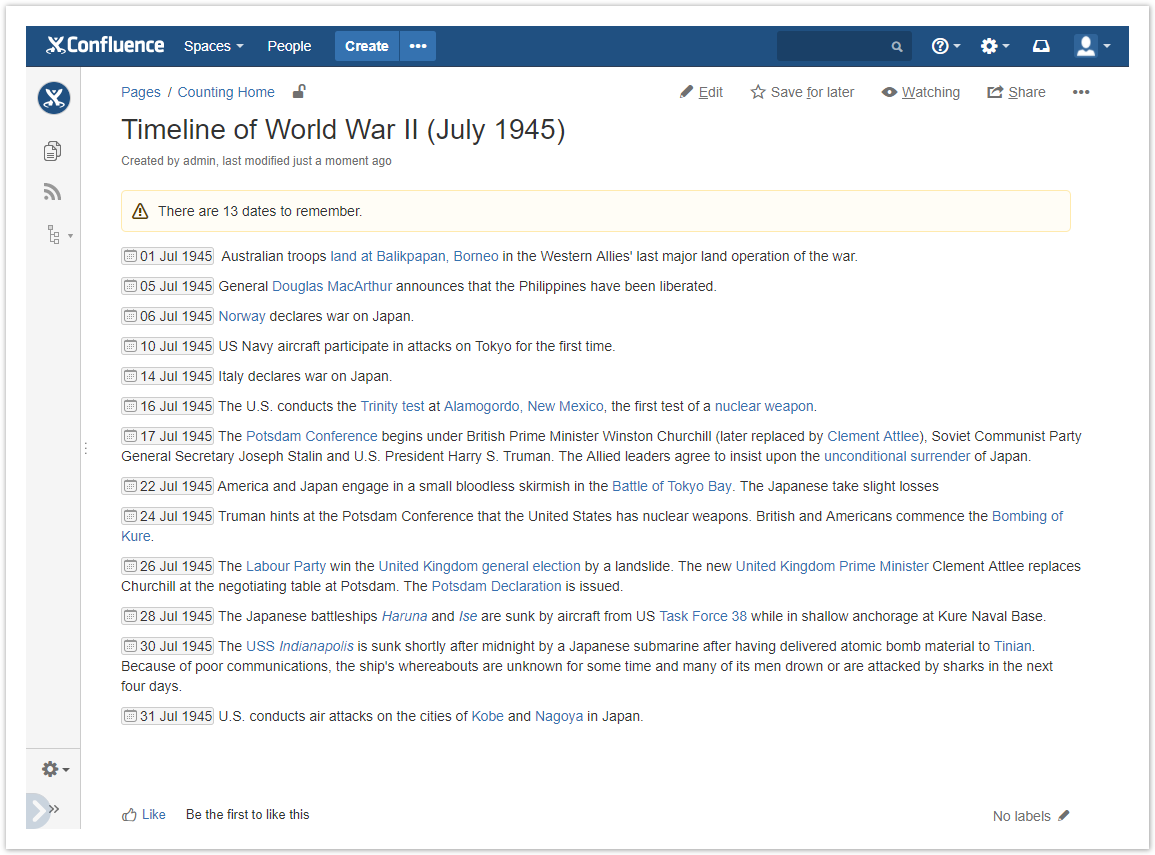Viewport: 1155px width, 855px height.
Task: Open the Ise battleship link
Action: click(468, 616)
